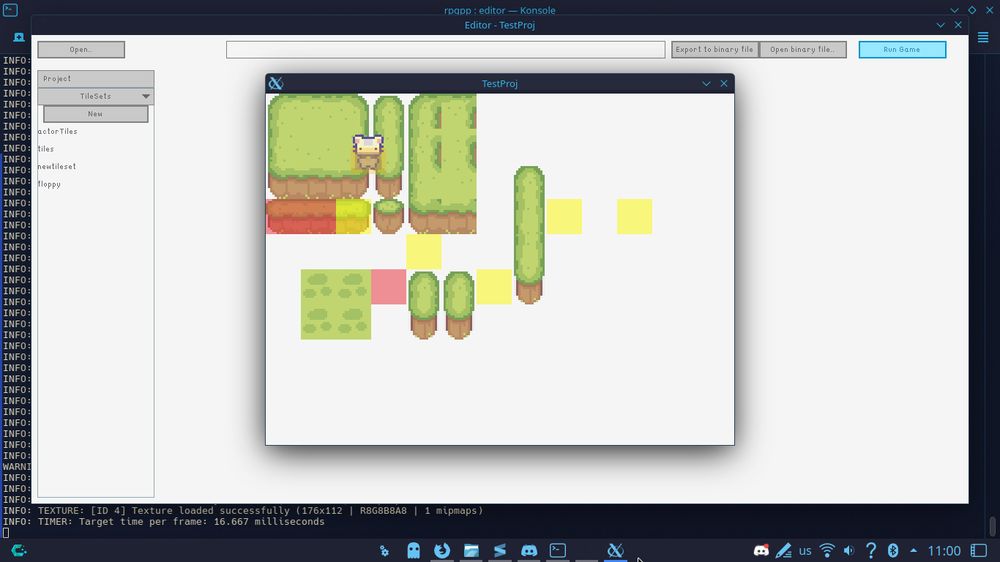Select the actorTiles list entry
Viewport: 1000px width, 562px height.
click(57, 131)
